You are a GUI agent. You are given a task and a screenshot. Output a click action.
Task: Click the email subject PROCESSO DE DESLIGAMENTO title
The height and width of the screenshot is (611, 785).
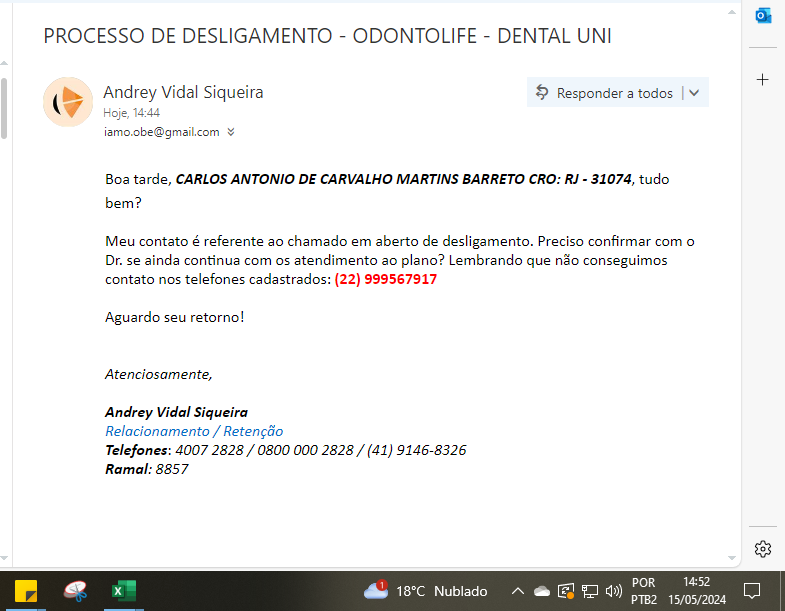click(x=327, y=36)
